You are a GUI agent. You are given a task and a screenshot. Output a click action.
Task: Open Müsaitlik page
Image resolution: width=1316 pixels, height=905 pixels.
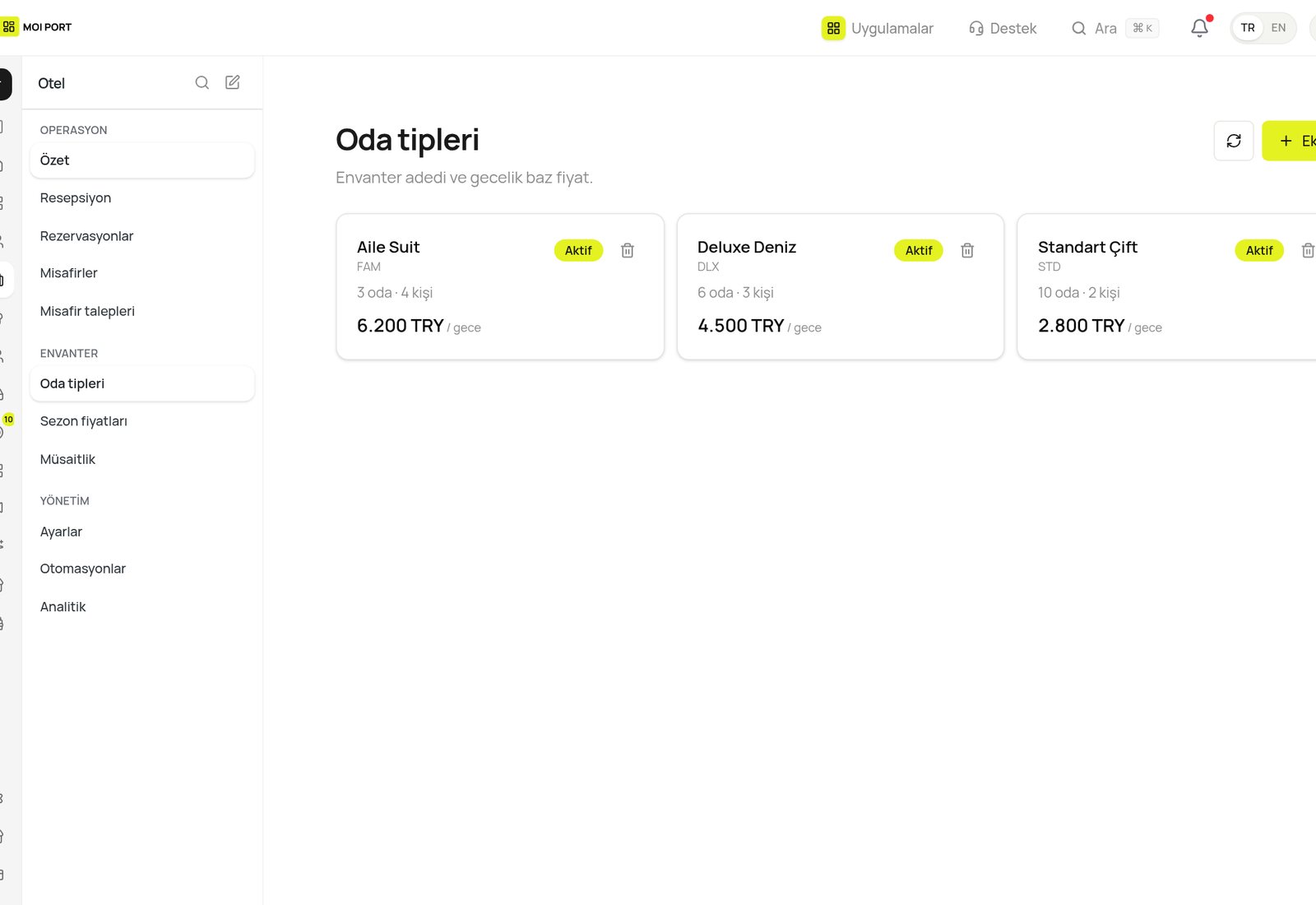pos(142,459)
